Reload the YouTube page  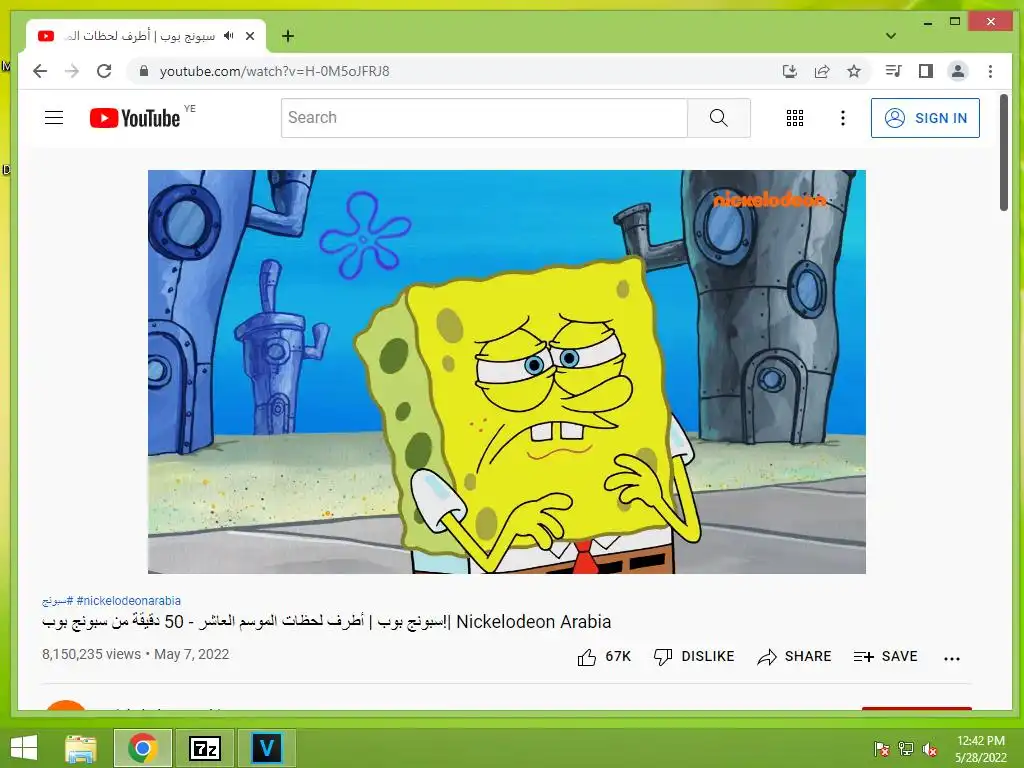click(104, 71)
